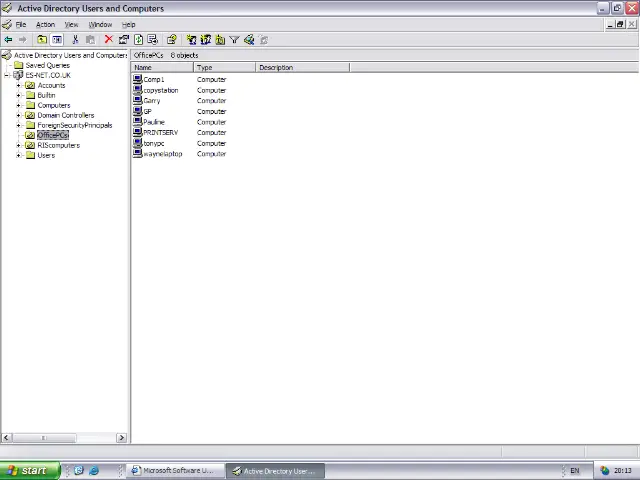Click the create new user toolbar icon
Viewport: 640px width, 480px height.
[x=191, y=40]
